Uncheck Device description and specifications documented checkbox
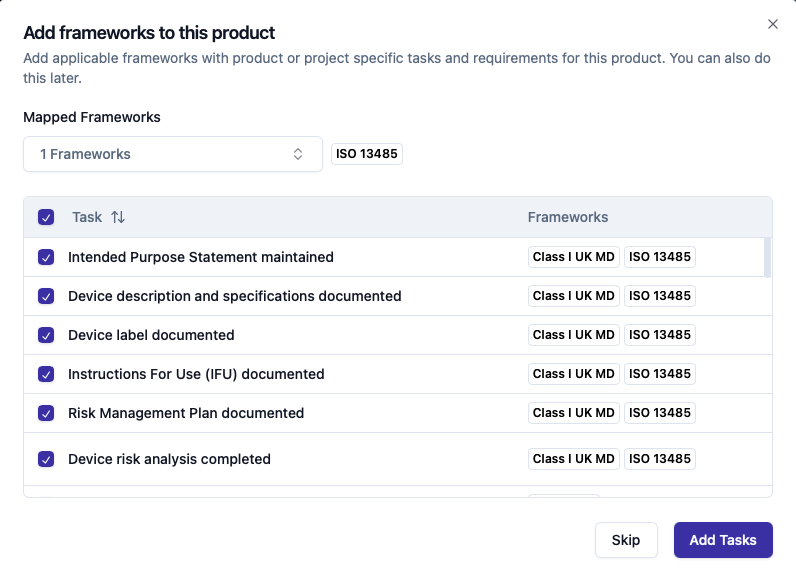 (x=46, y=296)
